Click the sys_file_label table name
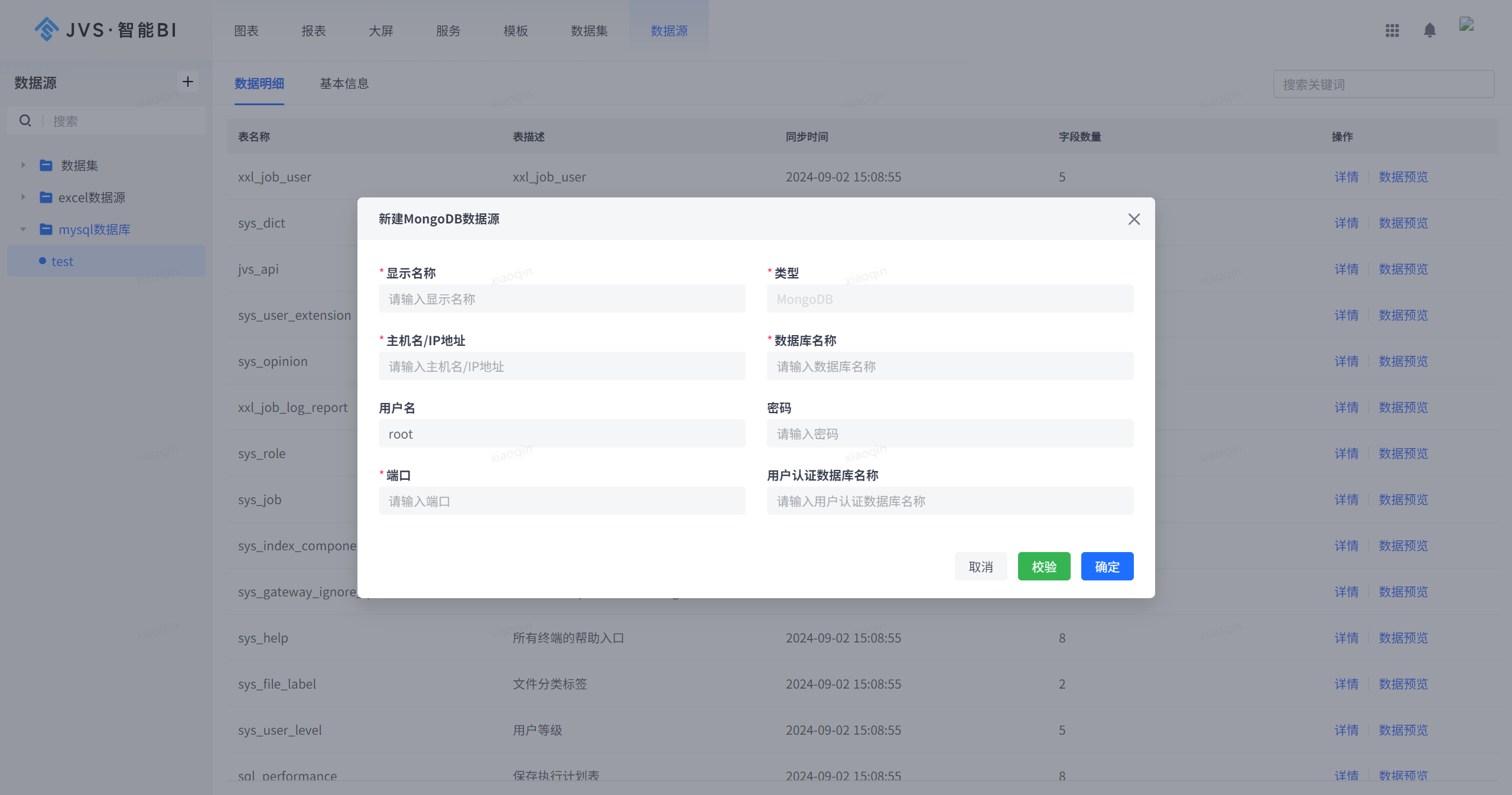Screen dimensions: 1512x795 pos(277,684)
